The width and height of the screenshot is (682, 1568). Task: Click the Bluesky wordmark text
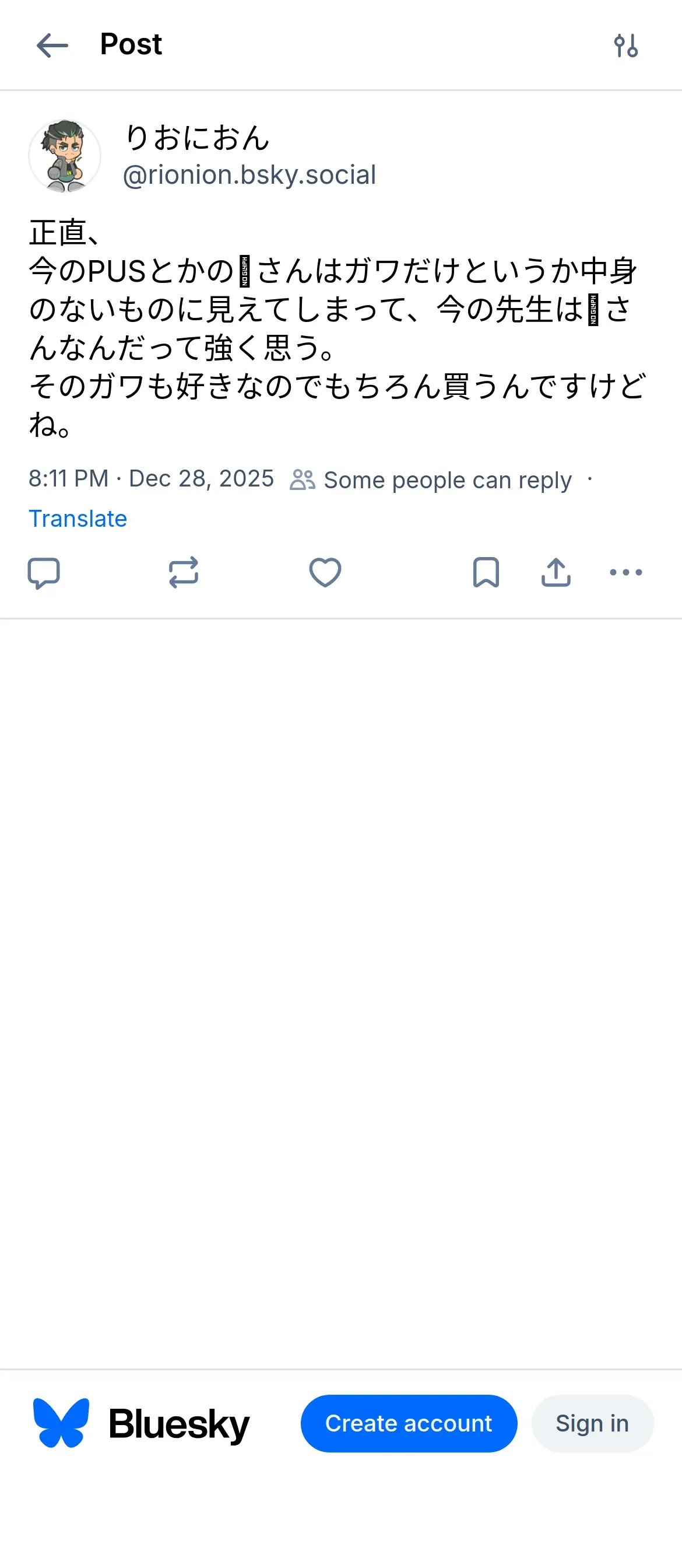pos(179,1424)
